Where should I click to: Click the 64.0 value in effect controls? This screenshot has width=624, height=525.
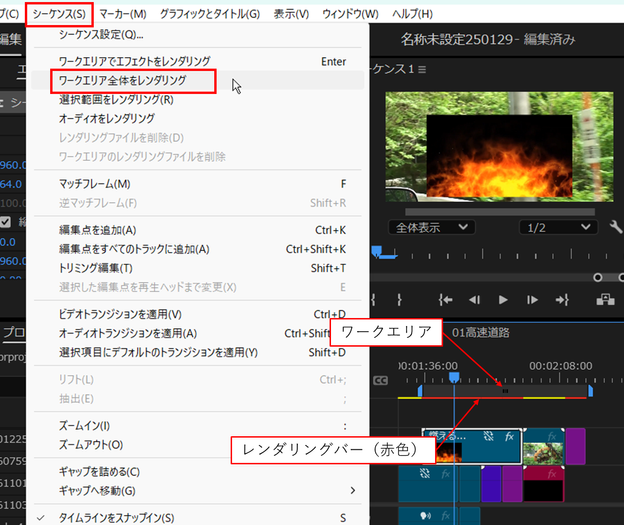tap(11, 184)
